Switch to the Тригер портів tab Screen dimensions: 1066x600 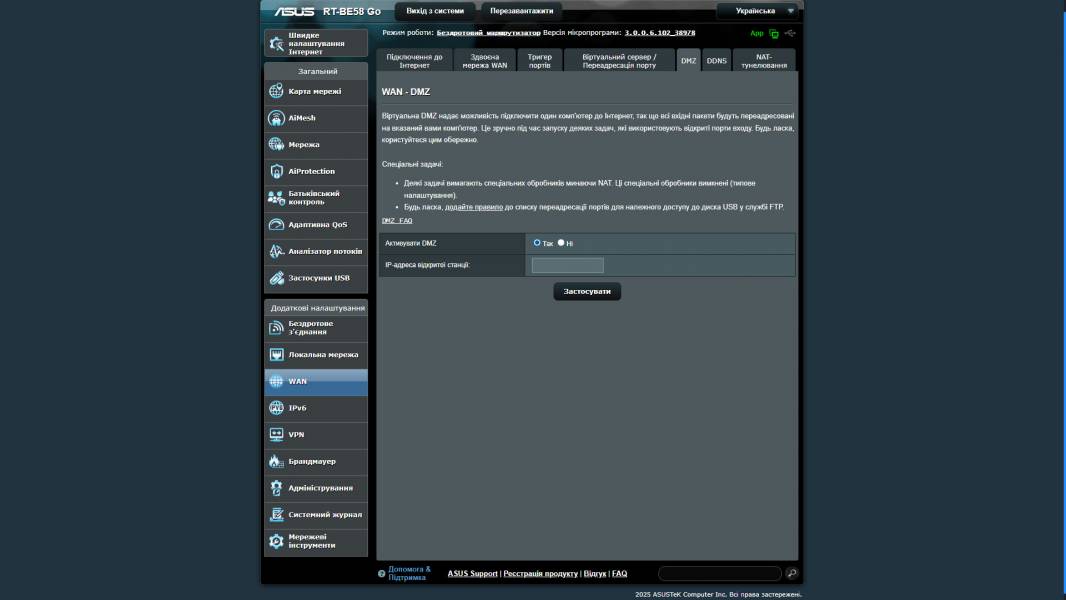[539, 61]
